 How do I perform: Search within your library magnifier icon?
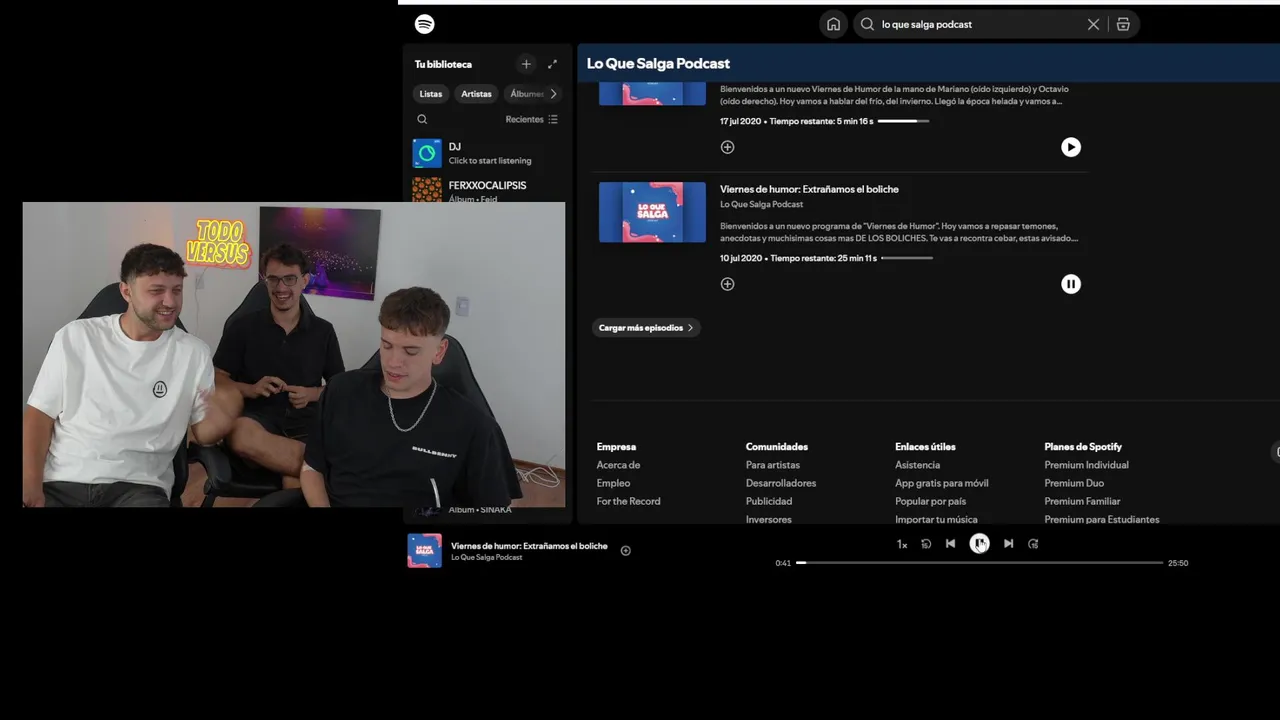click(x=422, y=119)
